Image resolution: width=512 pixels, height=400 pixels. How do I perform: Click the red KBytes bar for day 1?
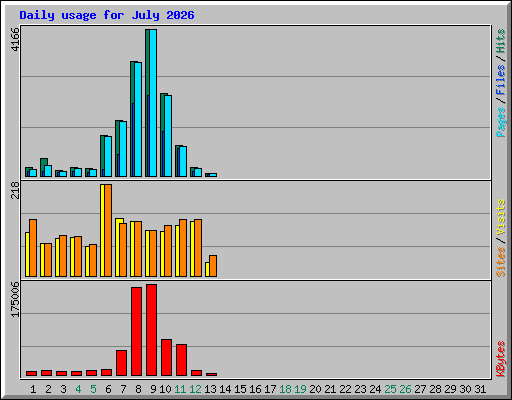pos(31,373)
